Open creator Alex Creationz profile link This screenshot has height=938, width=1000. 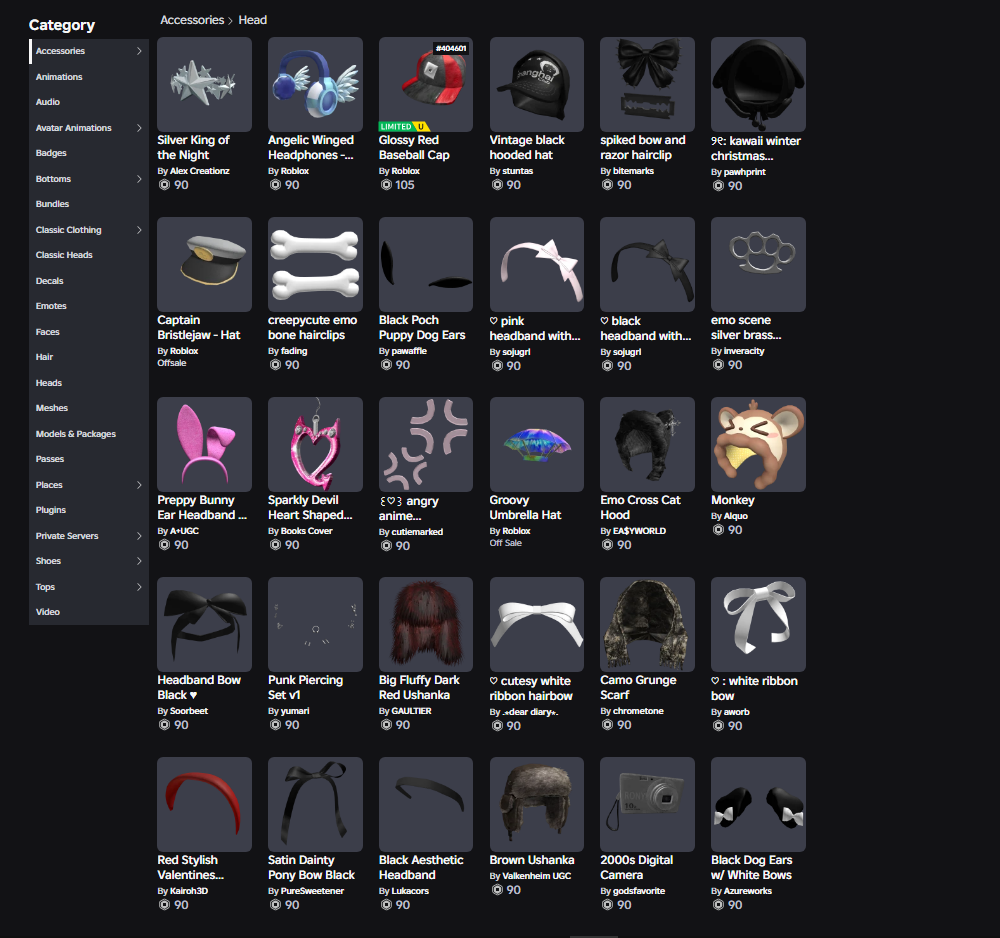(199, 171)
